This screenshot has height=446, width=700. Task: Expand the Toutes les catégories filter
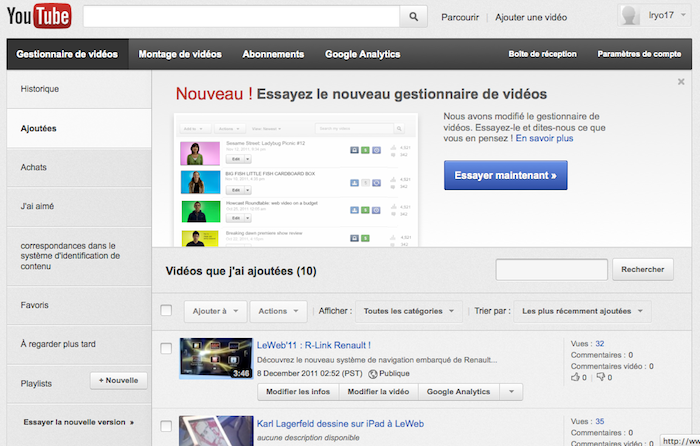(409, 311)
